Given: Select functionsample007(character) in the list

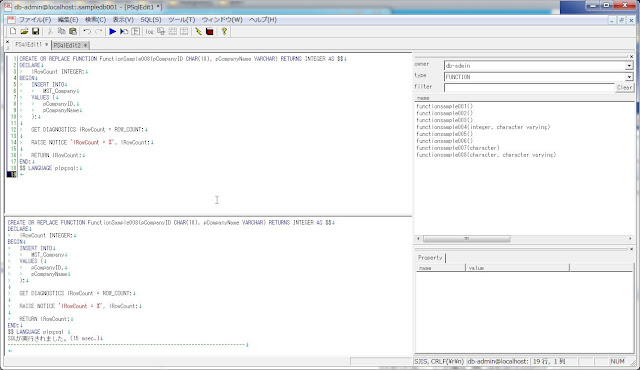Looking at the screenshot, I should pos(458,148).
